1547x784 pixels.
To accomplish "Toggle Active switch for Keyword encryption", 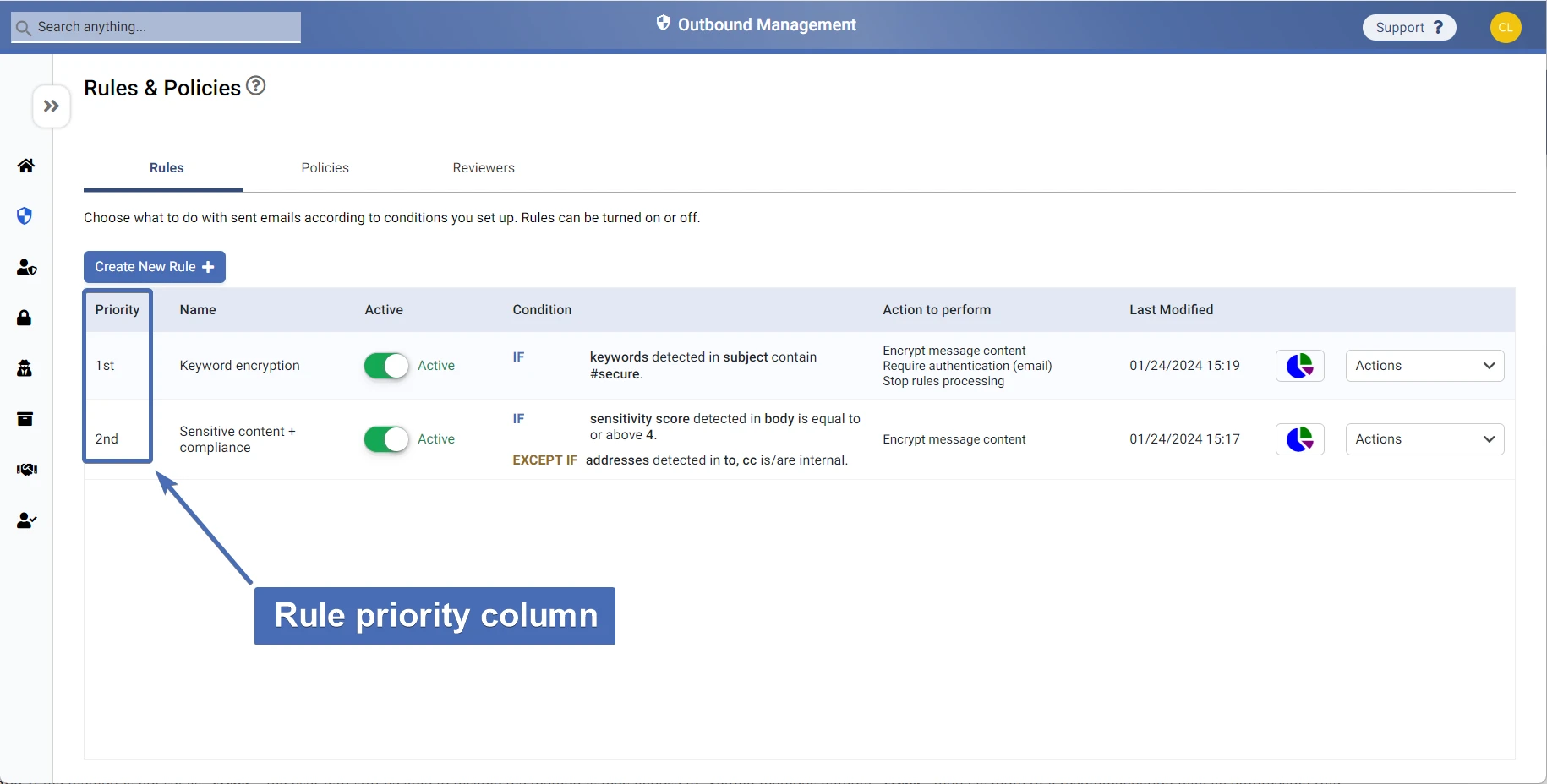I will click(x=386, y=366).
